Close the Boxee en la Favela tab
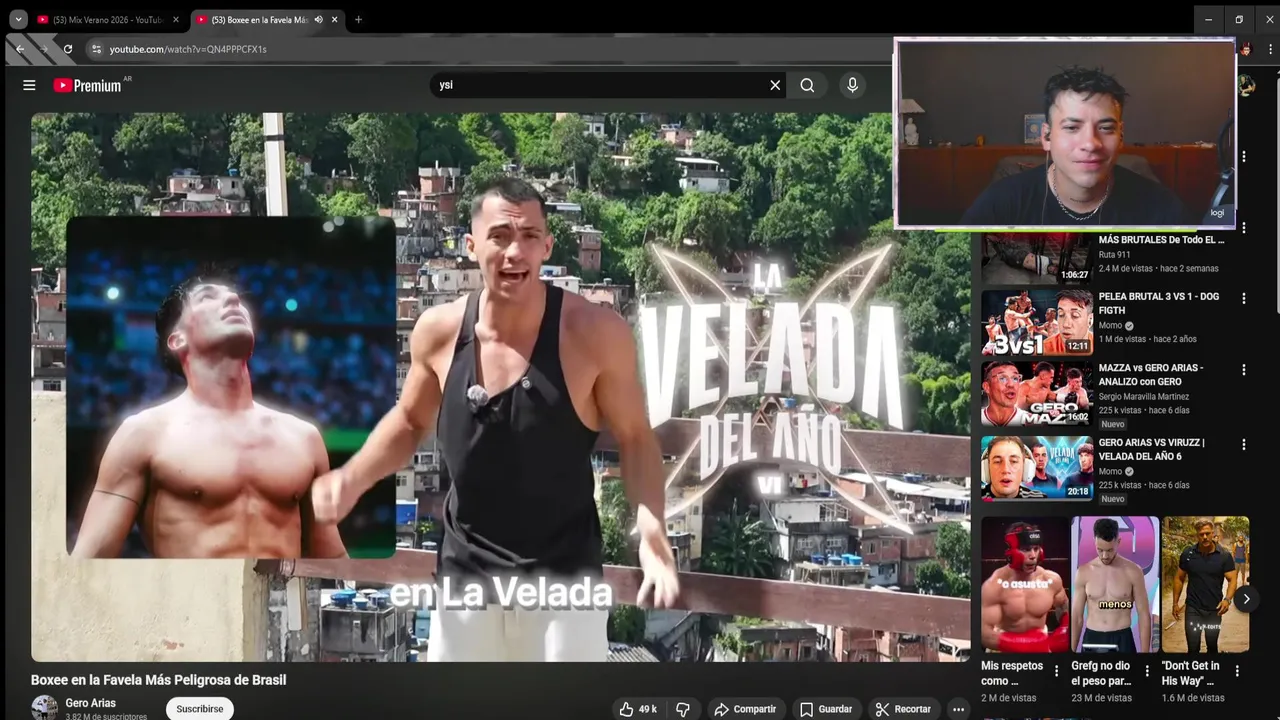 tap(334, 19)
